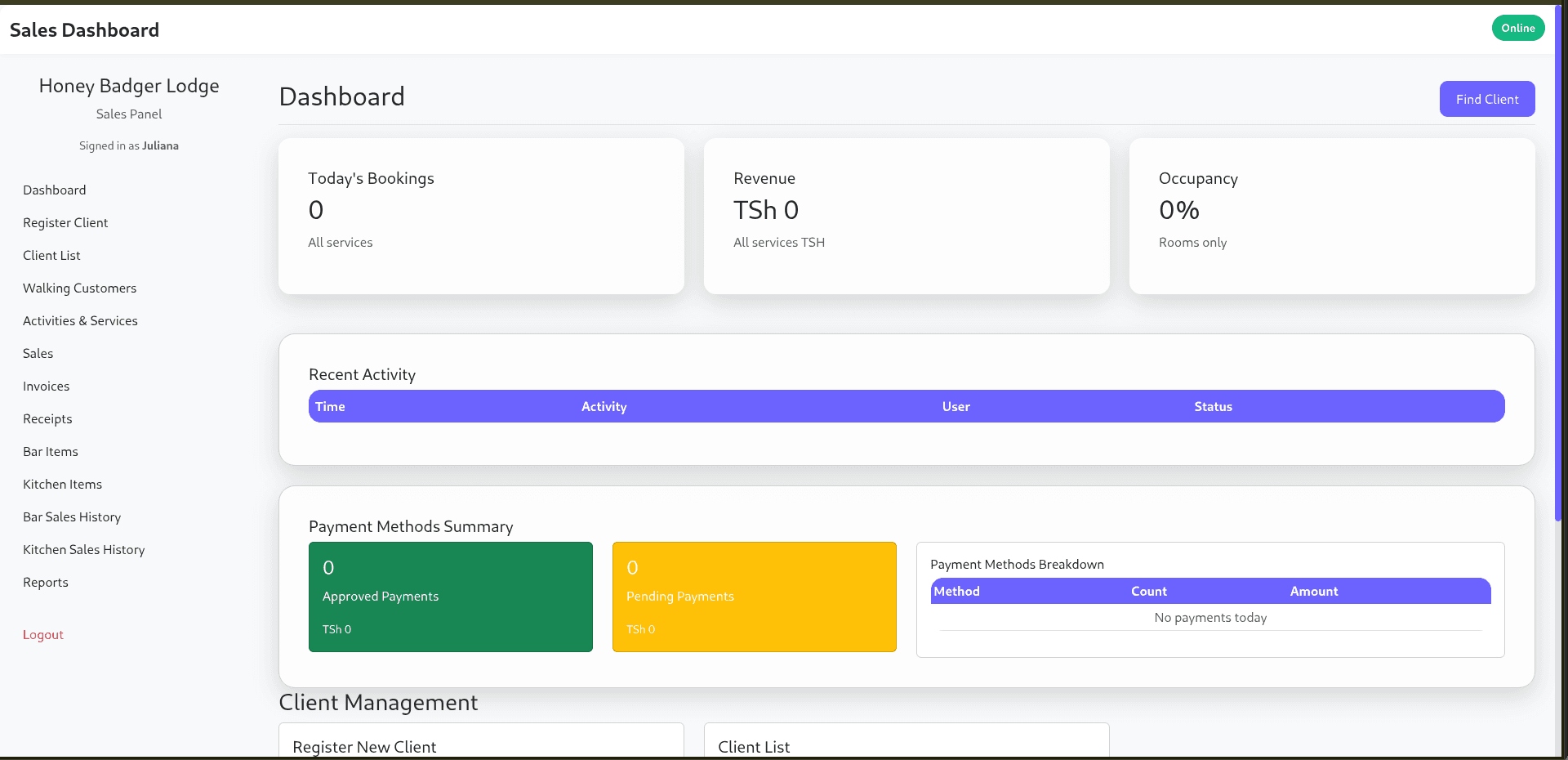Click the Pending Payments summary card
1568x760 pixels.
coord(754,597)
